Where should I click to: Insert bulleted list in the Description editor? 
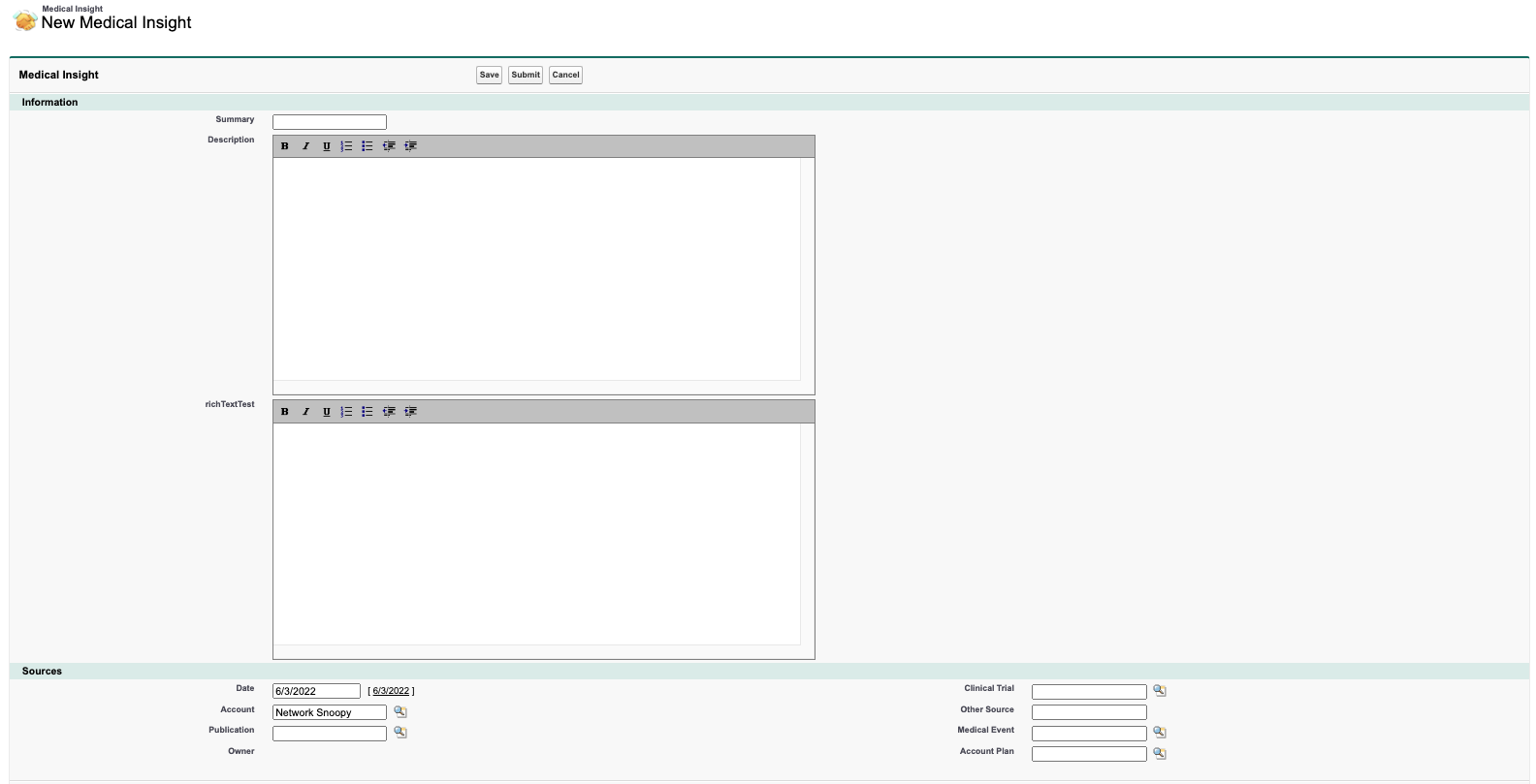point(368,146)
